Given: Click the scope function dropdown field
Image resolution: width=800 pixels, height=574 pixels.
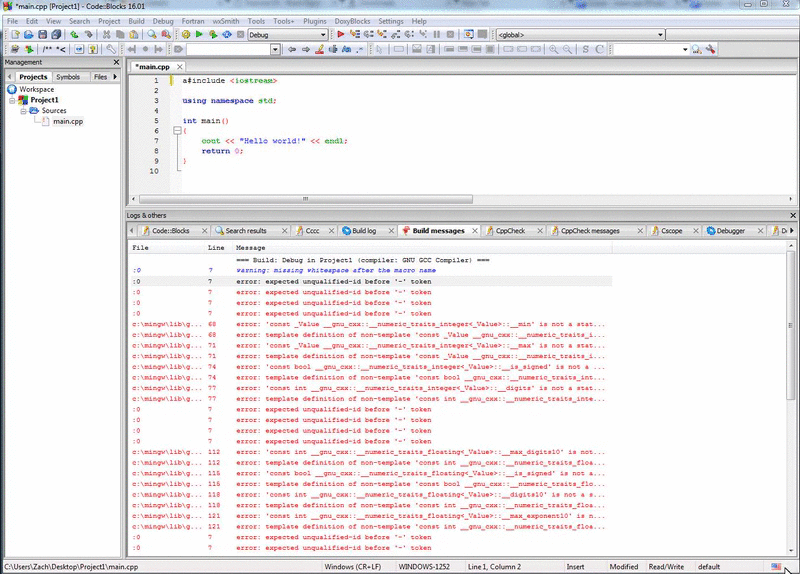Looking at the screenshot, I should 732,35.
